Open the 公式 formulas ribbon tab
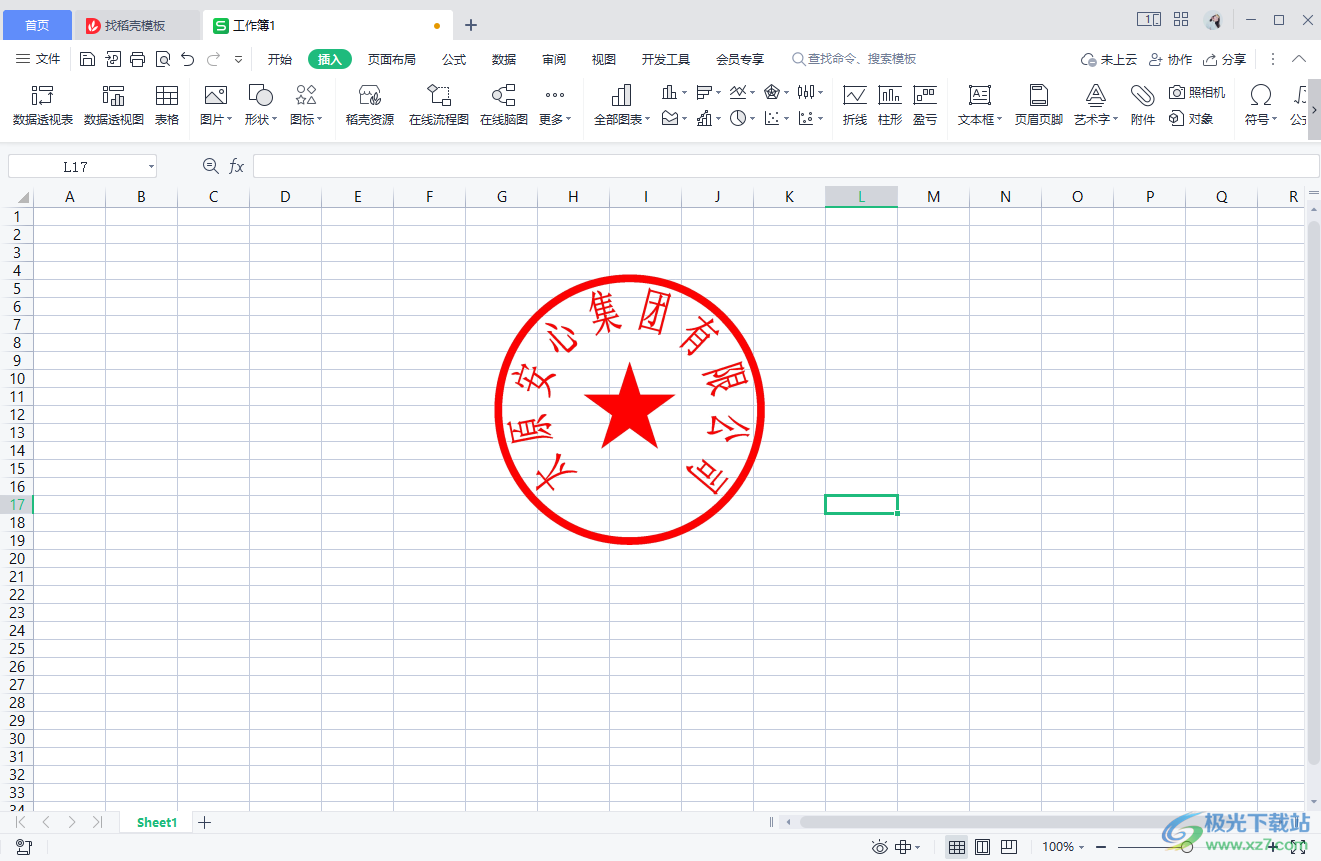 coord(454,59)
